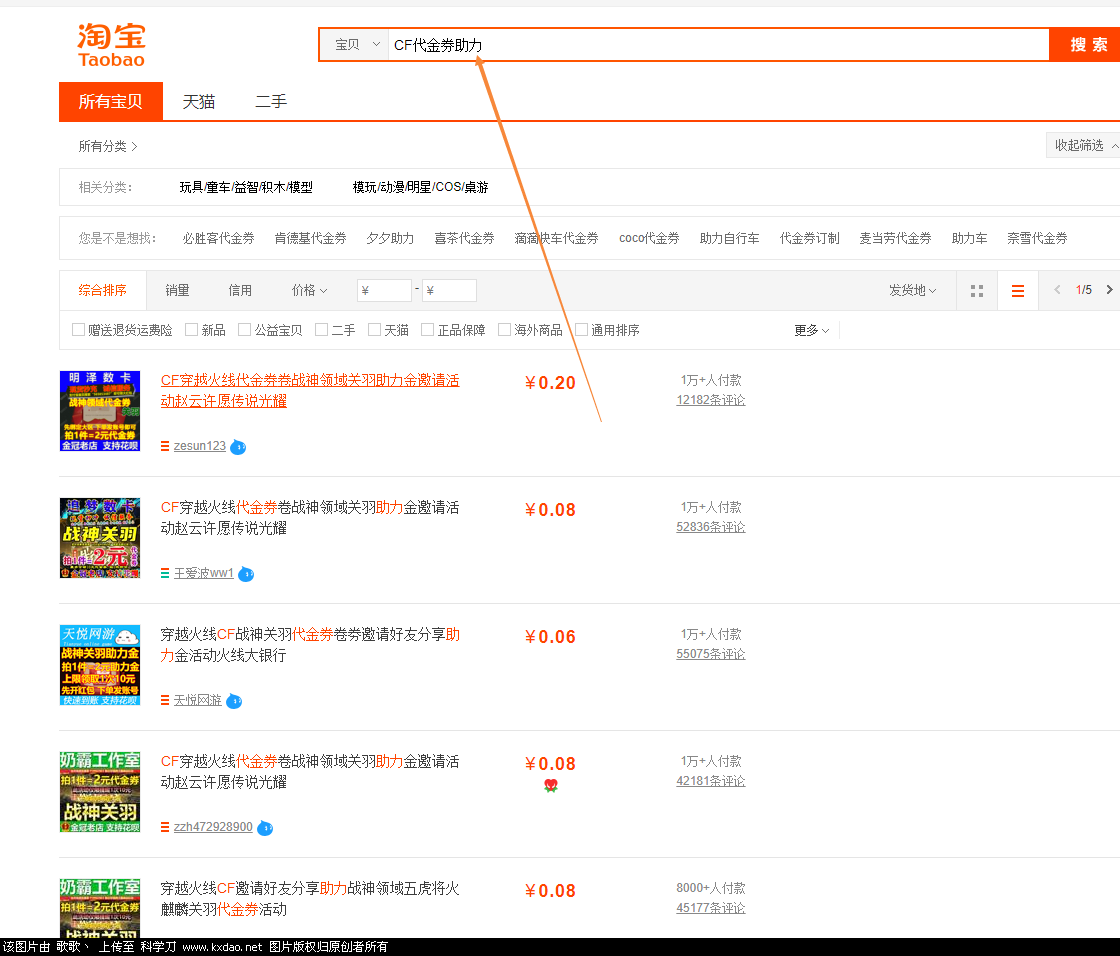Open 价格 sort dropdown
Screen dimensions: 1120x956
click(x=309, y=290)
